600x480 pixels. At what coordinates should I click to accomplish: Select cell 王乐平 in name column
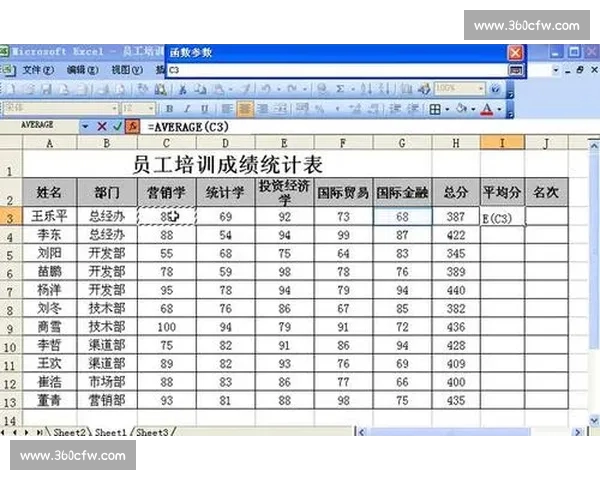(x=50, y=216)
